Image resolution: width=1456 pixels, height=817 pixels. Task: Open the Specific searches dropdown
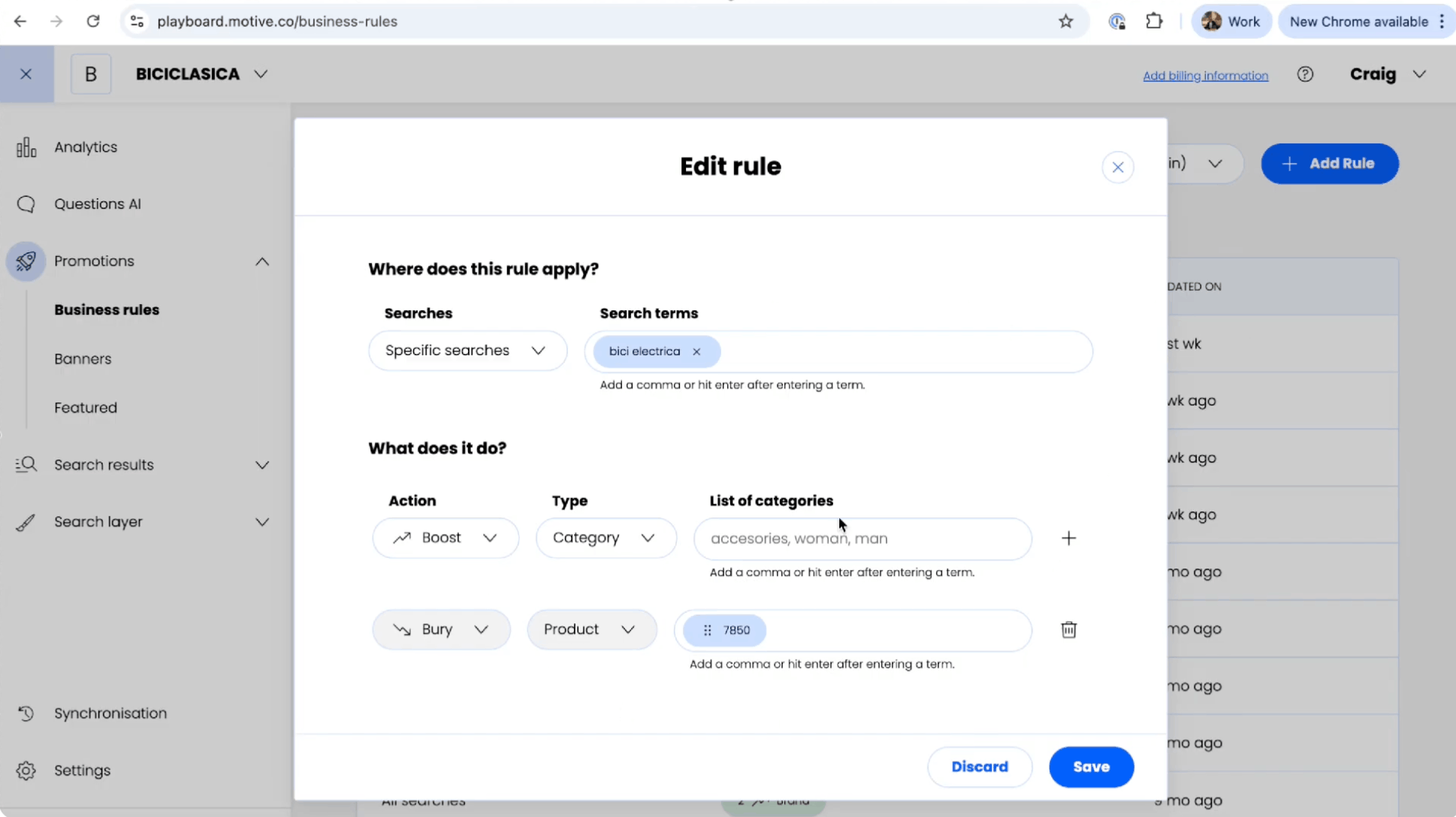click(x=467, y=351)
